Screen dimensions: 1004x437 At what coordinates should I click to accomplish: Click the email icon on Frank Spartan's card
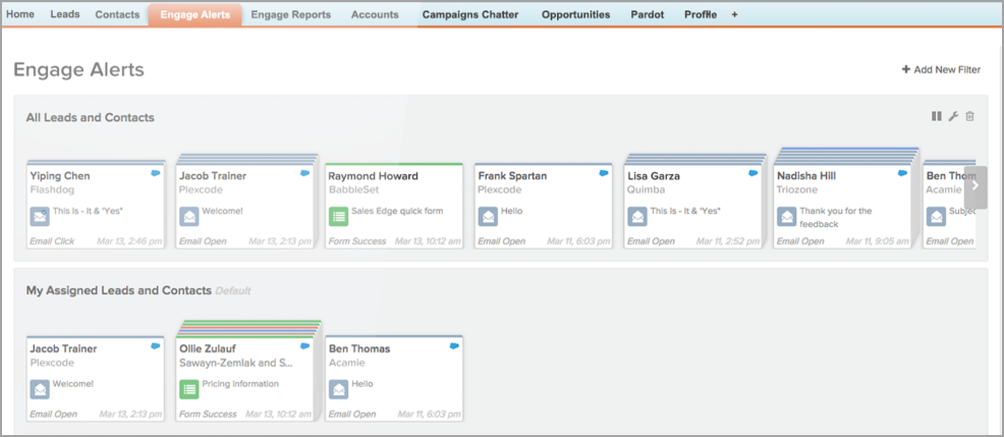tap(488, 216)
